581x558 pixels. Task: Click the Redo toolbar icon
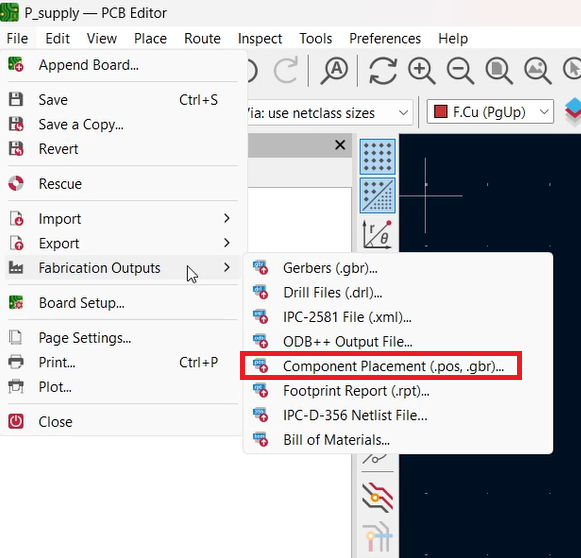coord(286,70)
